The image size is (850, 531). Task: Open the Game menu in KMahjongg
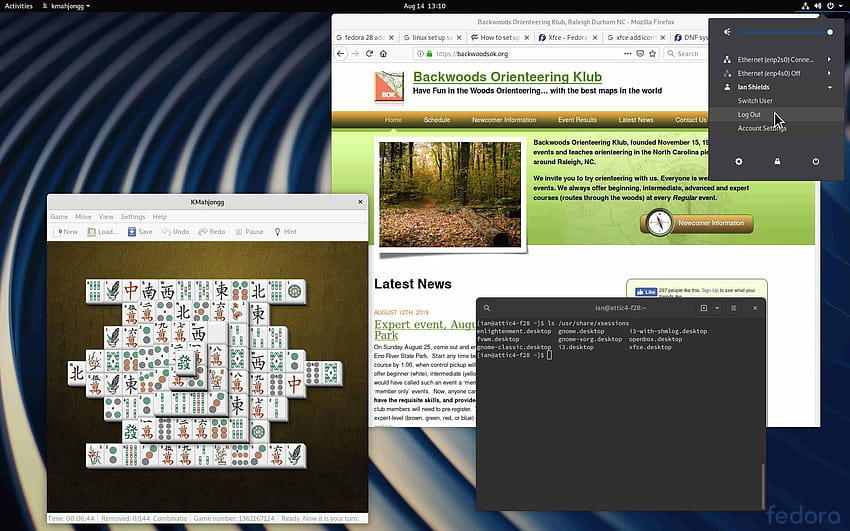coord(59,216)
